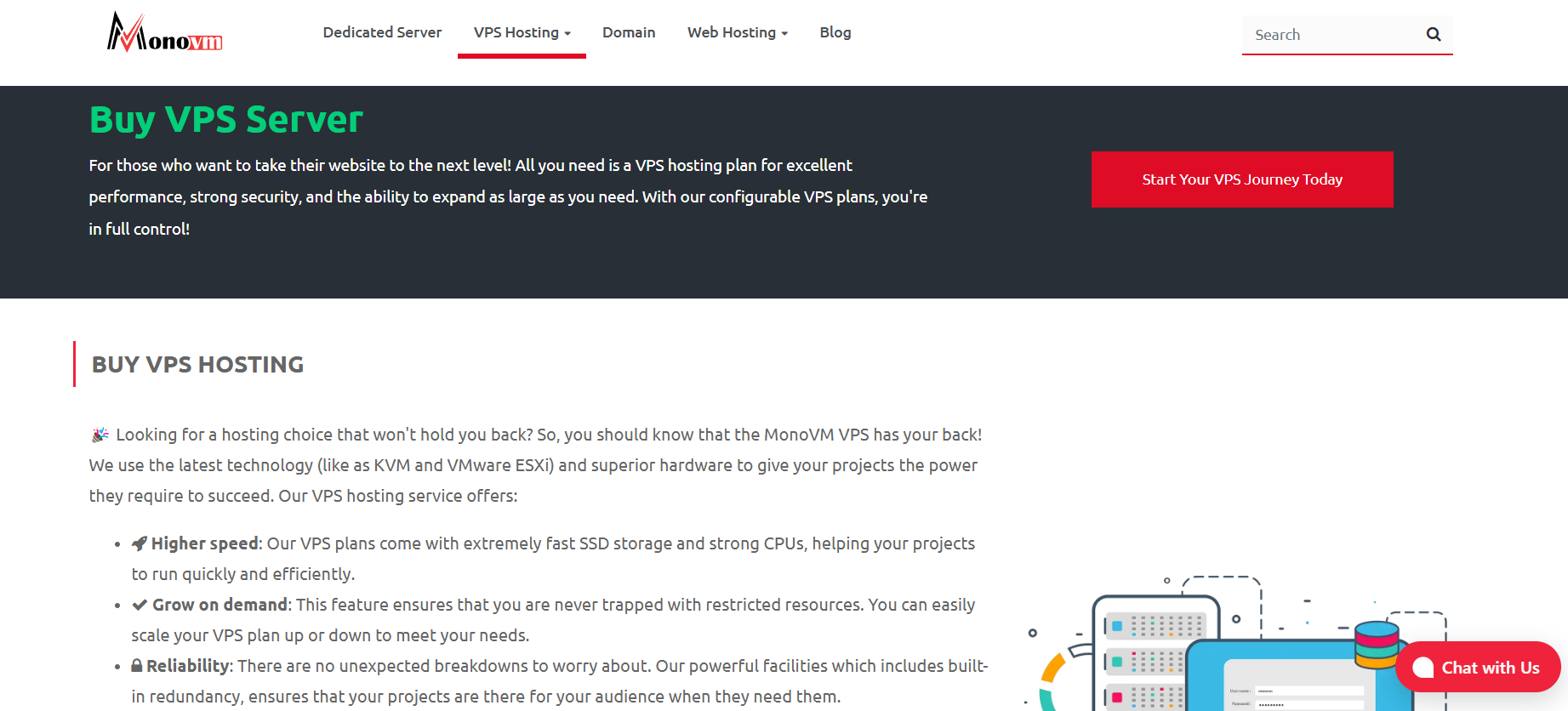Click the search magnifier icon
This screenshot has width=1568, height=711.
1434,35
